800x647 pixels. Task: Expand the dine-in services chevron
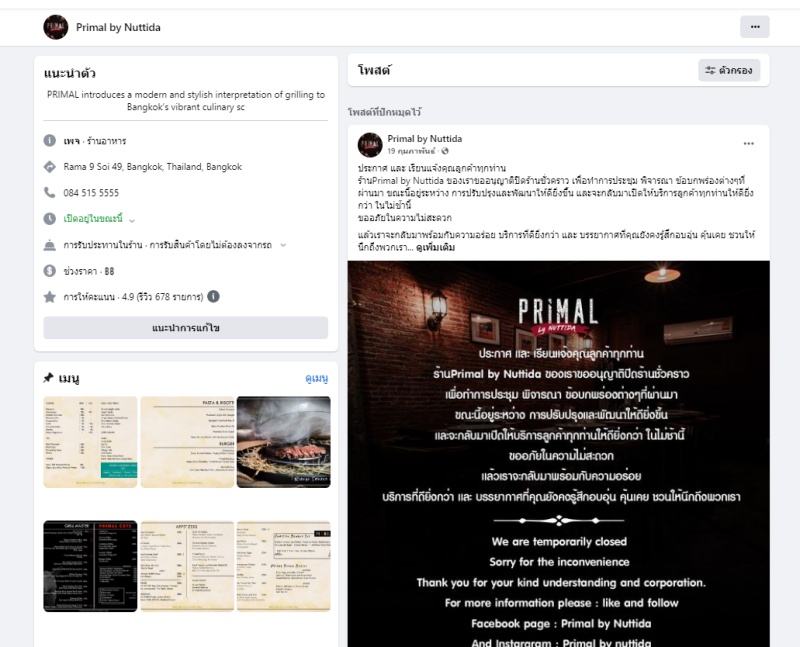tap(283, 245)
